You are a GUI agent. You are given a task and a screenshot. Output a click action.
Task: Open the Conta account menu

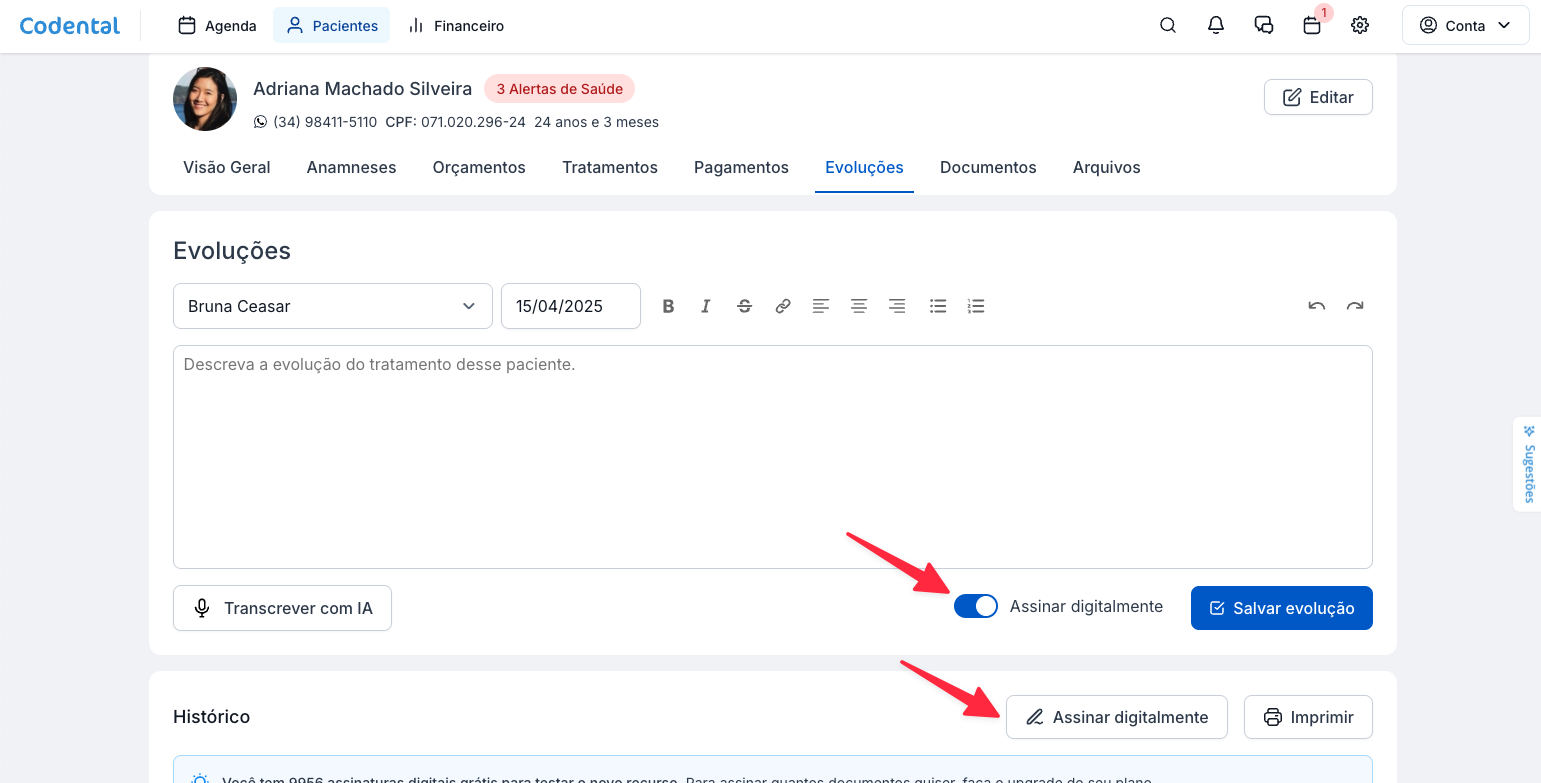pyautogui.click(x=1465, y=26)
